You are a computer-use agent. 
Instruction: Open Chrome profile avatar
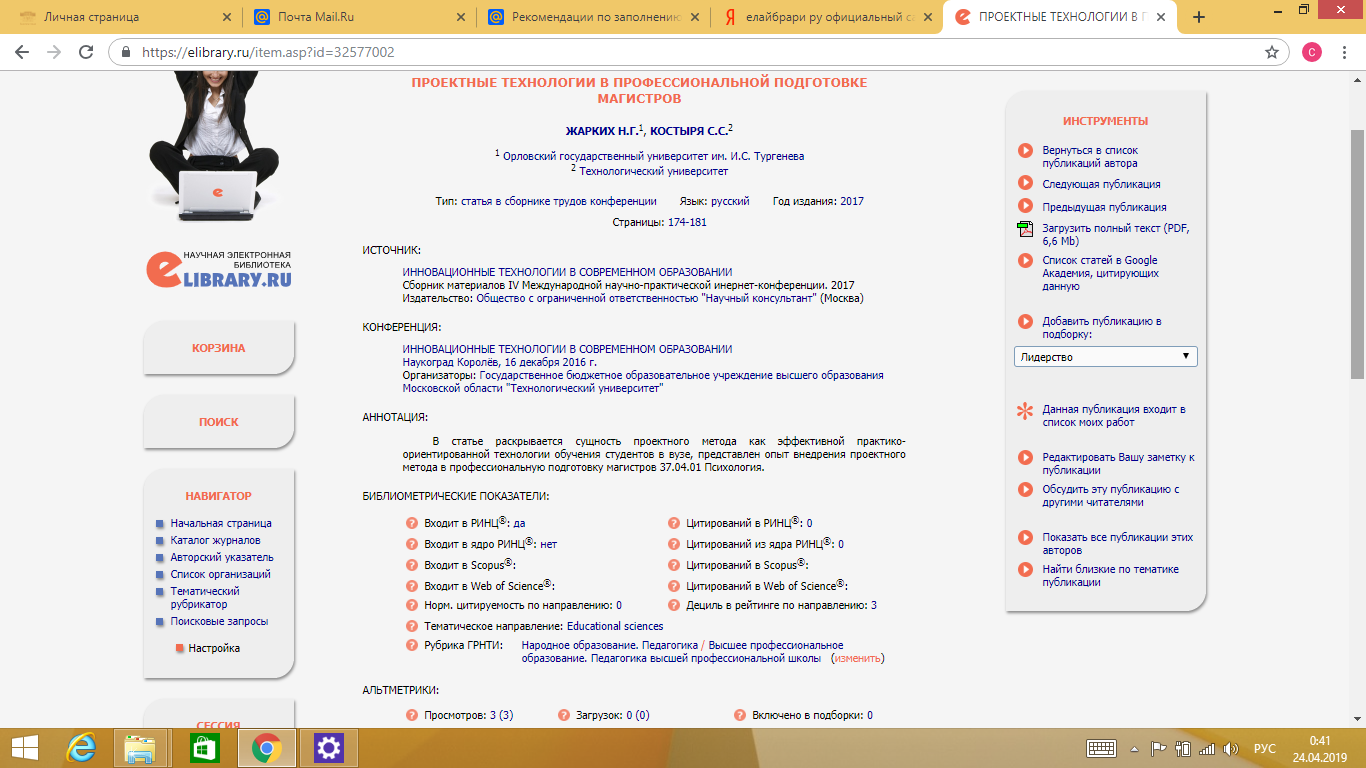[1312, 52]
